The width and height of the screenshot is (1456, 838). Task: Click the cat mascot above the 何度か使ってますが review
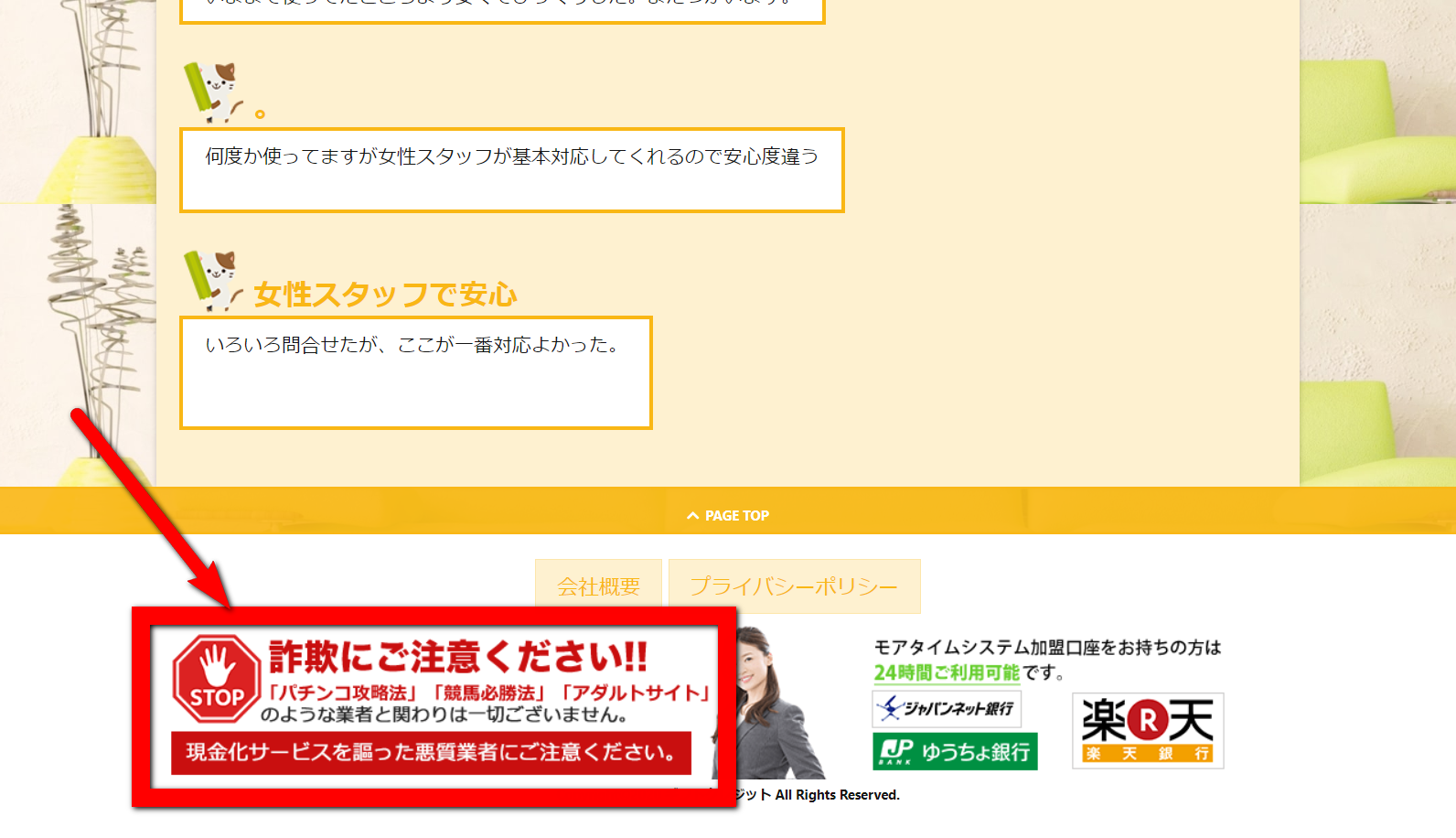211,91
